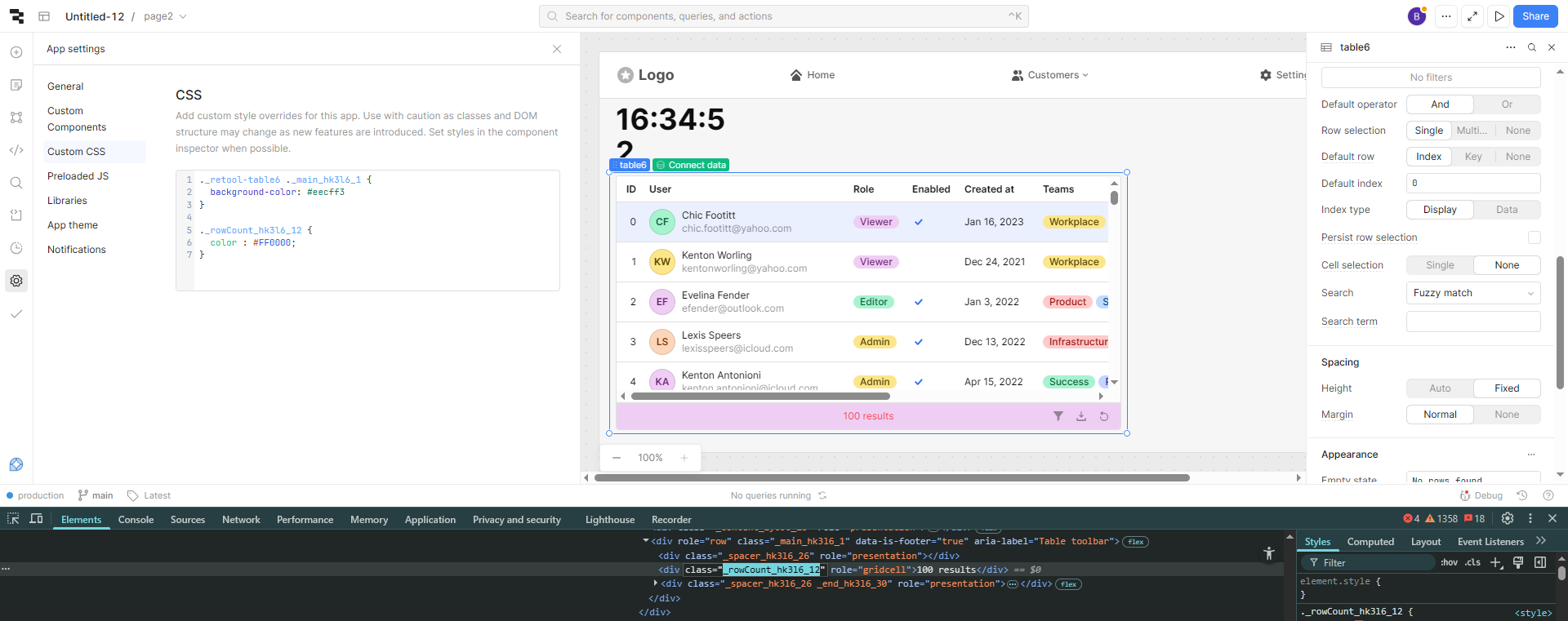This screenshot has width=1568, height=621.
Task: Set Height to Auto
Action: [x=1440, y=388]
